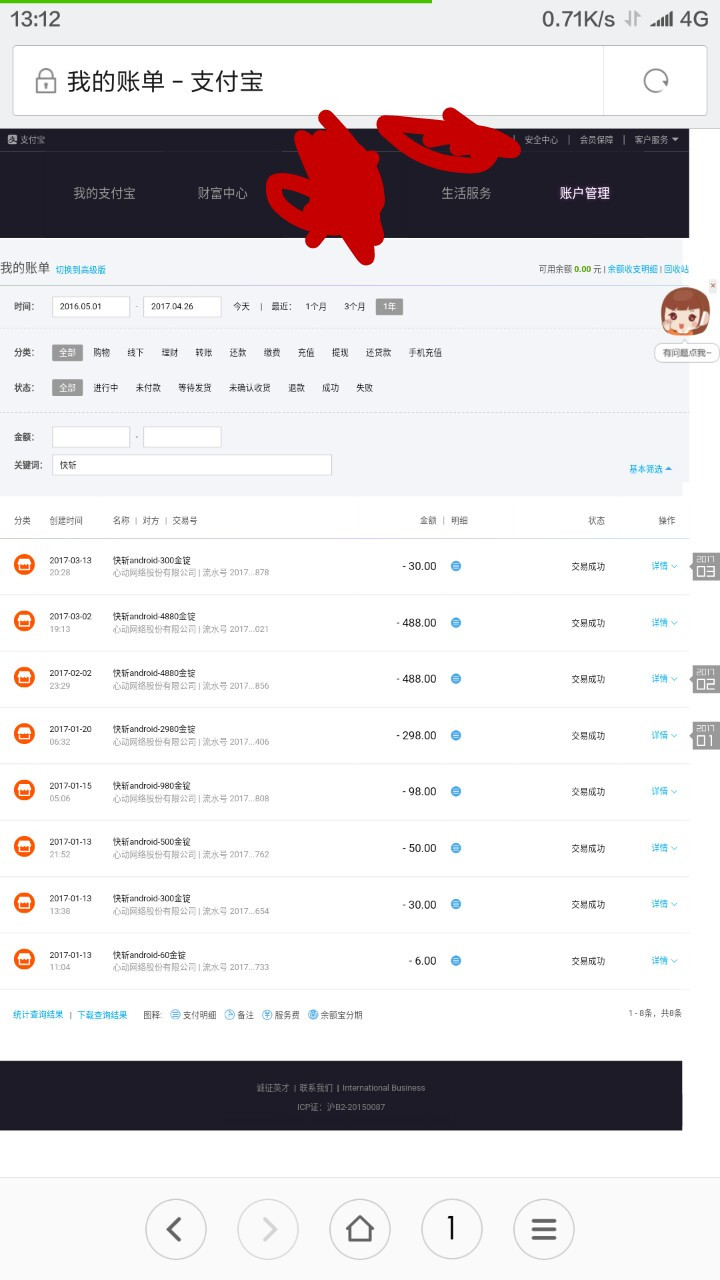This screenshot has height=1280, width=720.
Task: Click payment detail icon for 23:29 transaction
Action: tap(456, 678)
